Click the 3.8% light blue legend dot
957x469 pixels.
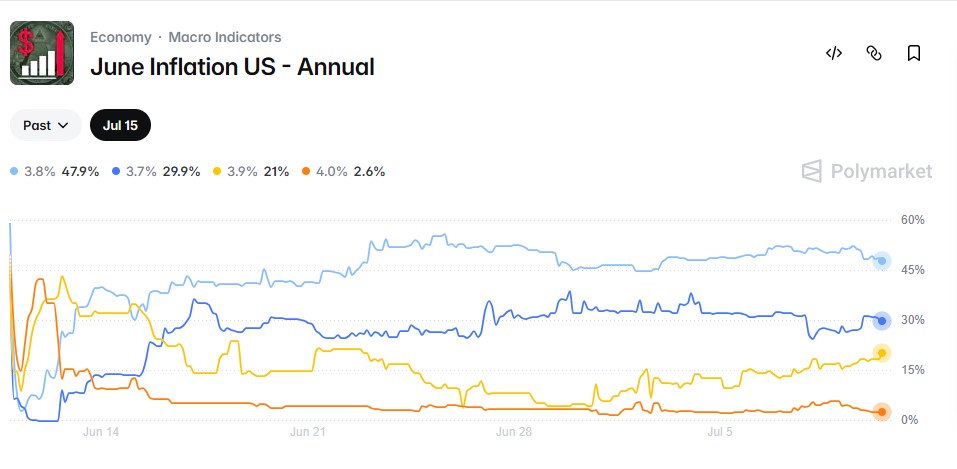(x=15, y=172)
